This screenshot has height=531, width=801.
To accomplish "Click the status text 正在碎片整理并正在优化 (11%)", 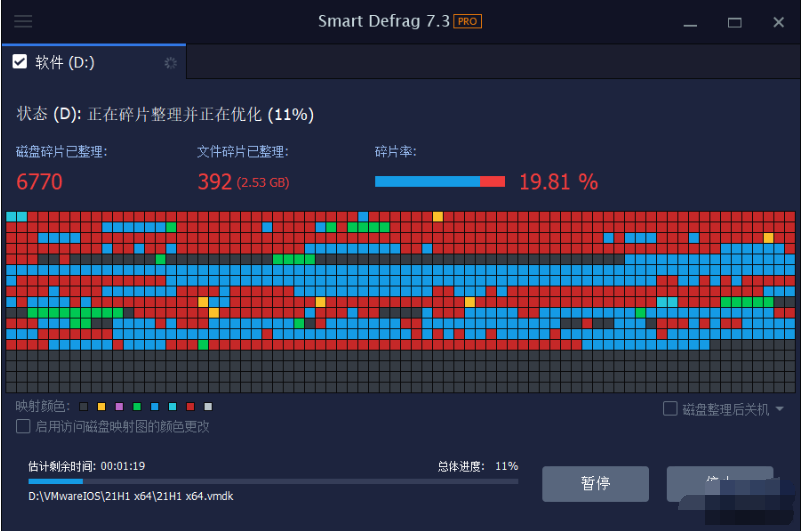I will click(201, 114).
